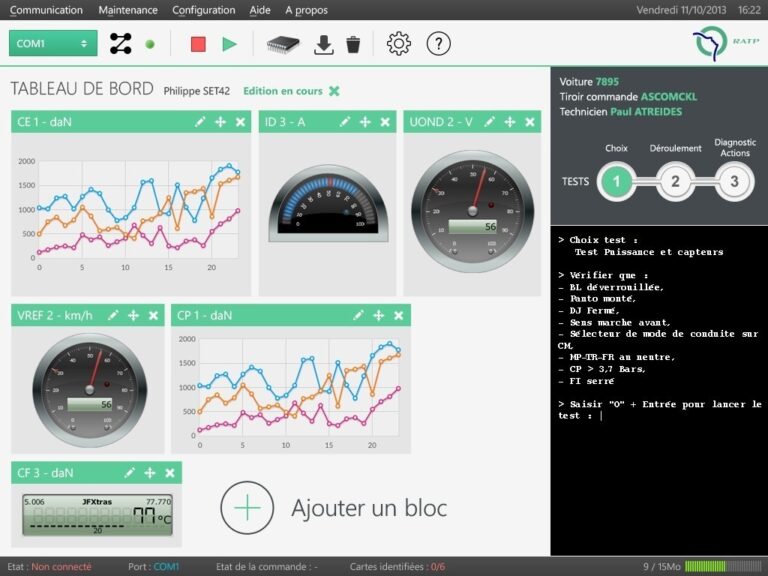The width and height of the screenshot is (768, 576).
Task: Click technician name Paul ATREIDES
Action: [646, 112]
